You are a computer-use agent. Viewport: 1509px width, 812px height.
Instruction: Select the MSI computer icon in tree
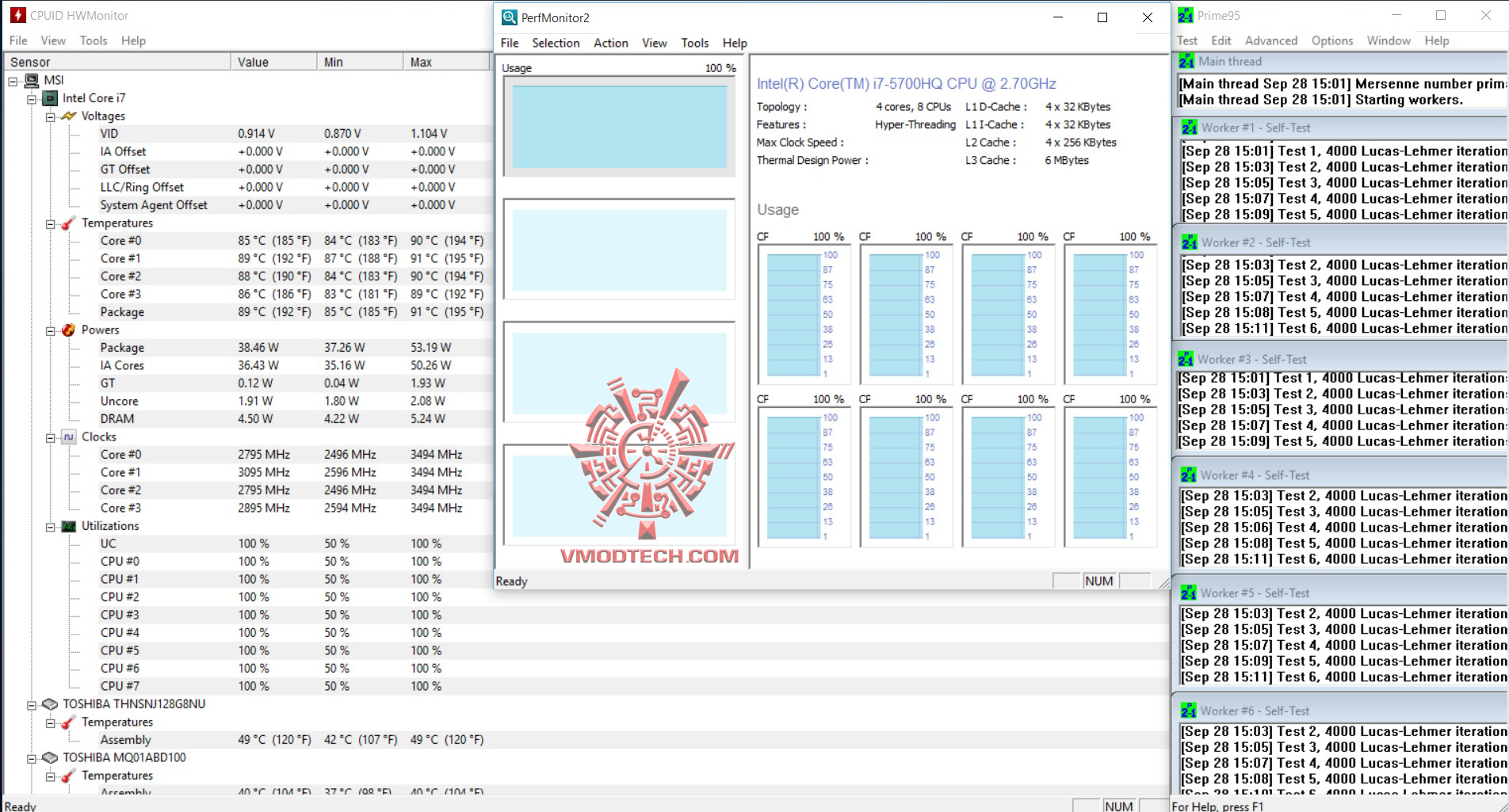coord(32,80)
